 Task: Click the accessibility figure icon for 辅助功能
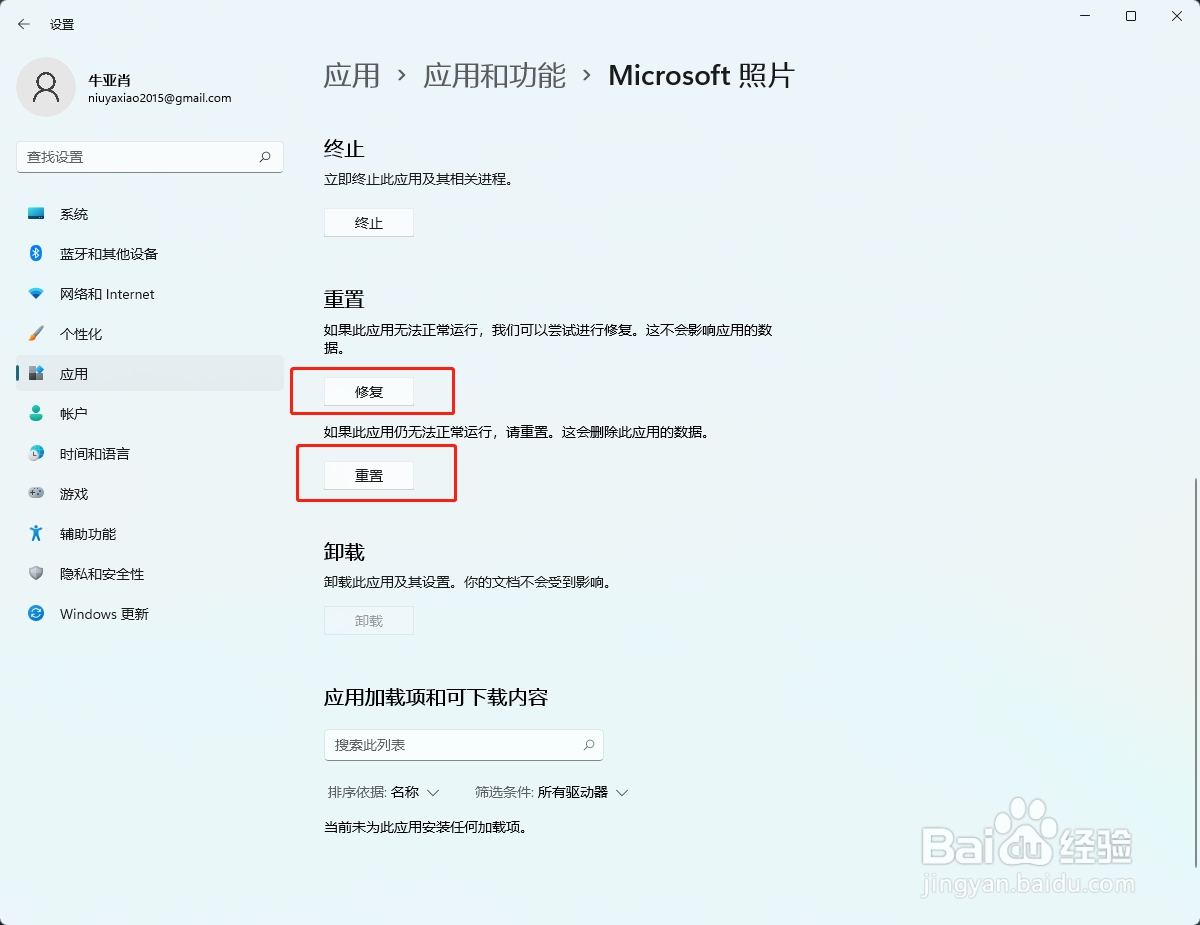(36, 534)
